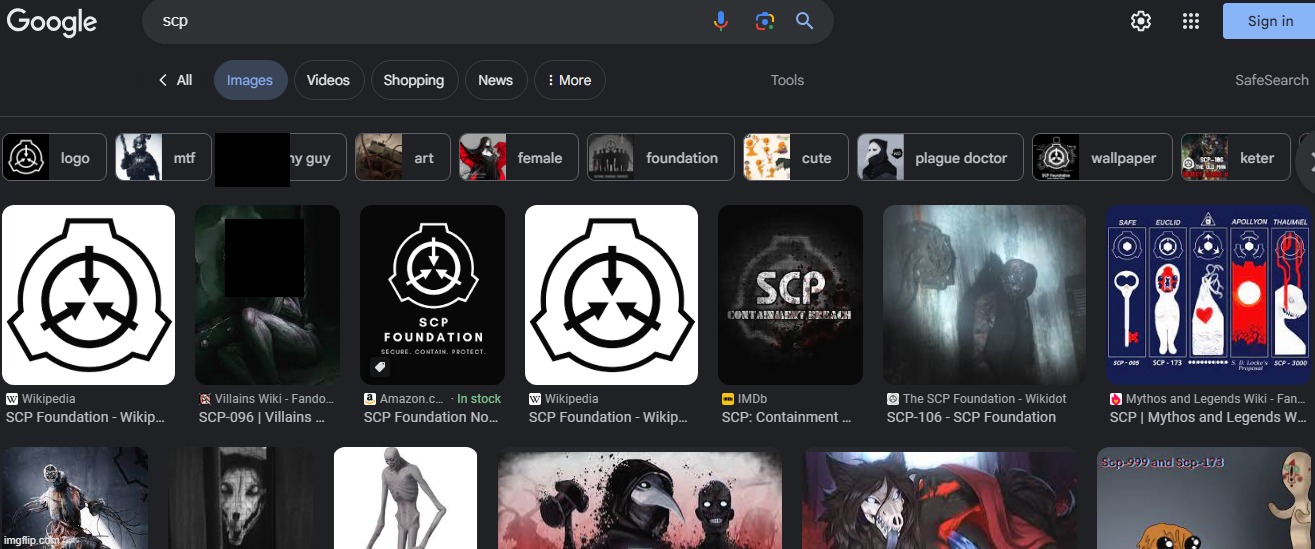Open the Google apps grid
The width and height of the screenshot is (1315, 549).
pos(1190,21)
